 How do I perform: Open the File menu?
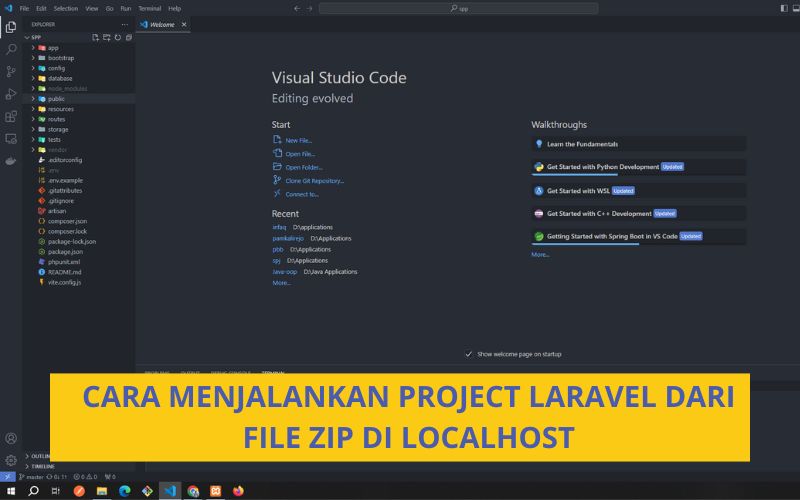coord(24,8)
